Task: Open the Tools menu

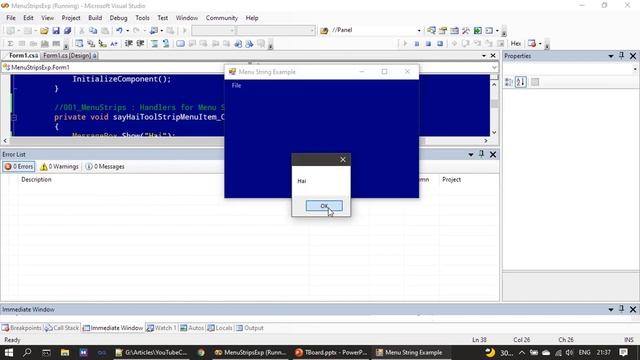Action: coord(142,18)
